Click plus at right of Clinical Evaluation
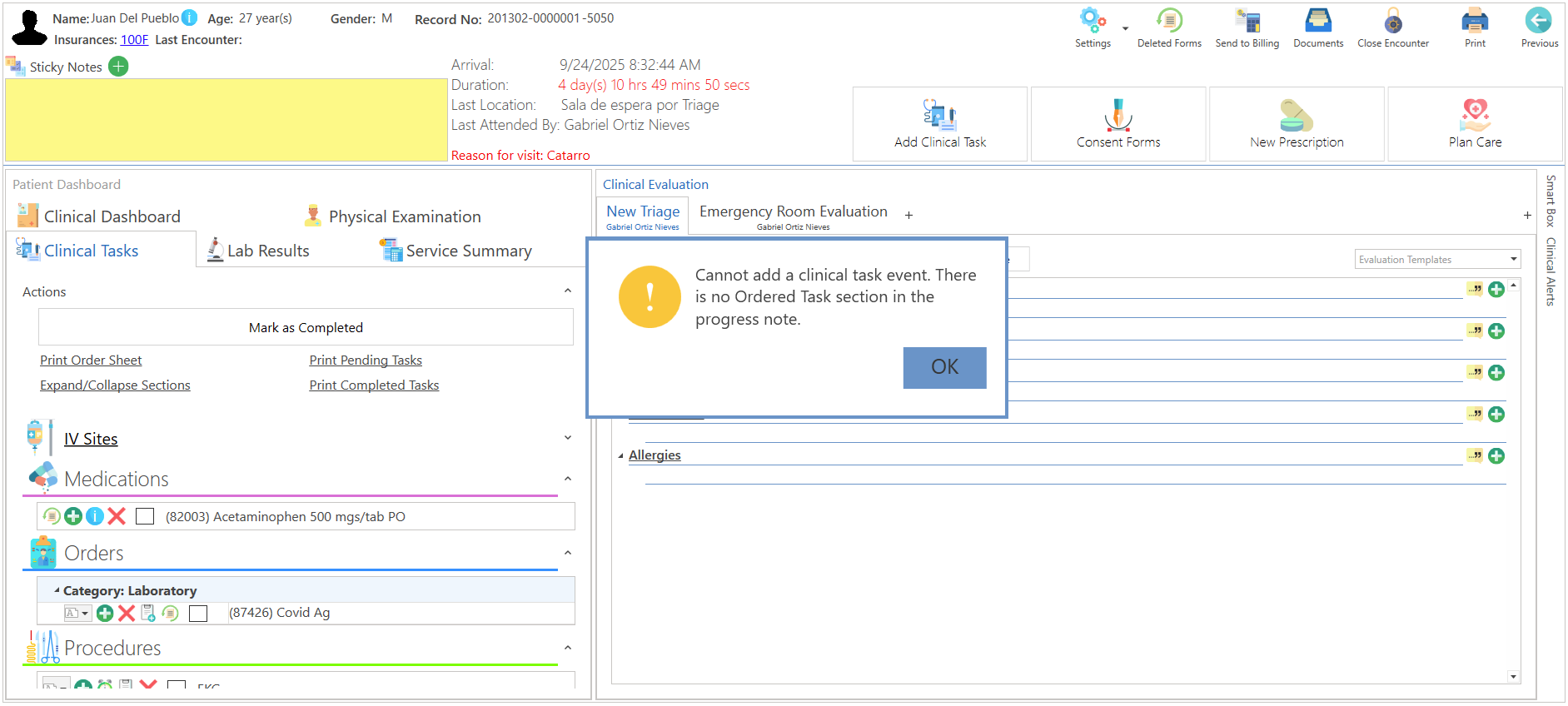 pos(1527,216)
